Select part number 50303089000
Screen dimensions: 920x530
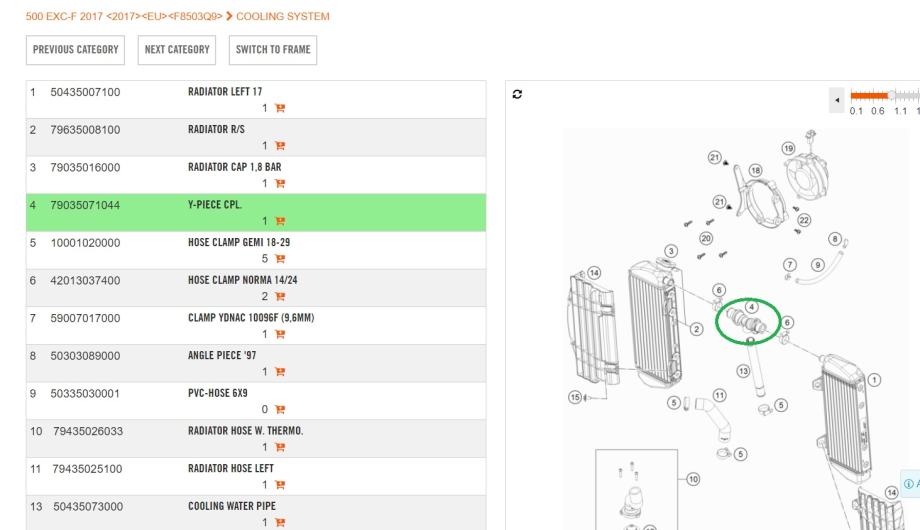pos(85,356)
